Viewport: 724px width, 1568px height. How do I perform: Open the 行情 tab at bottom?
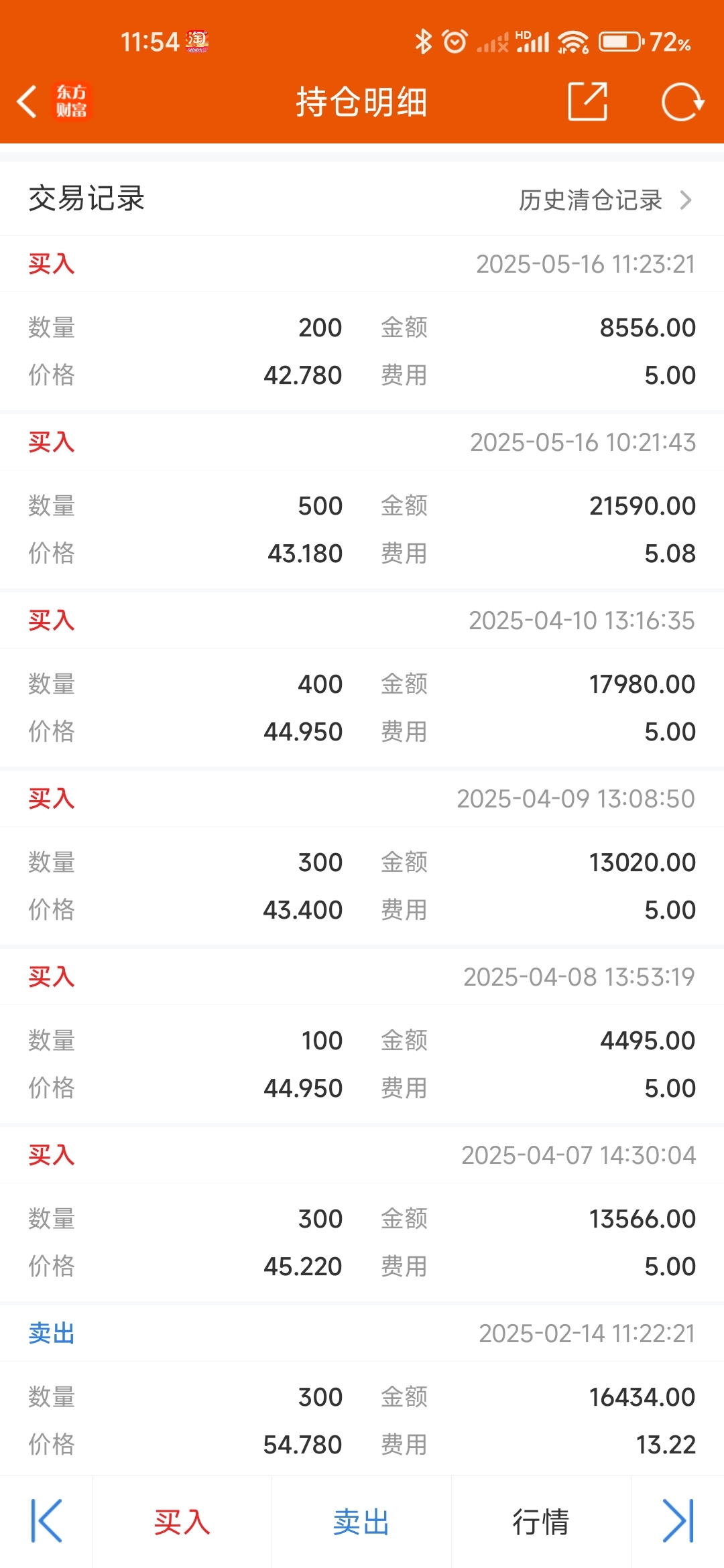[x=541, y=1522]
